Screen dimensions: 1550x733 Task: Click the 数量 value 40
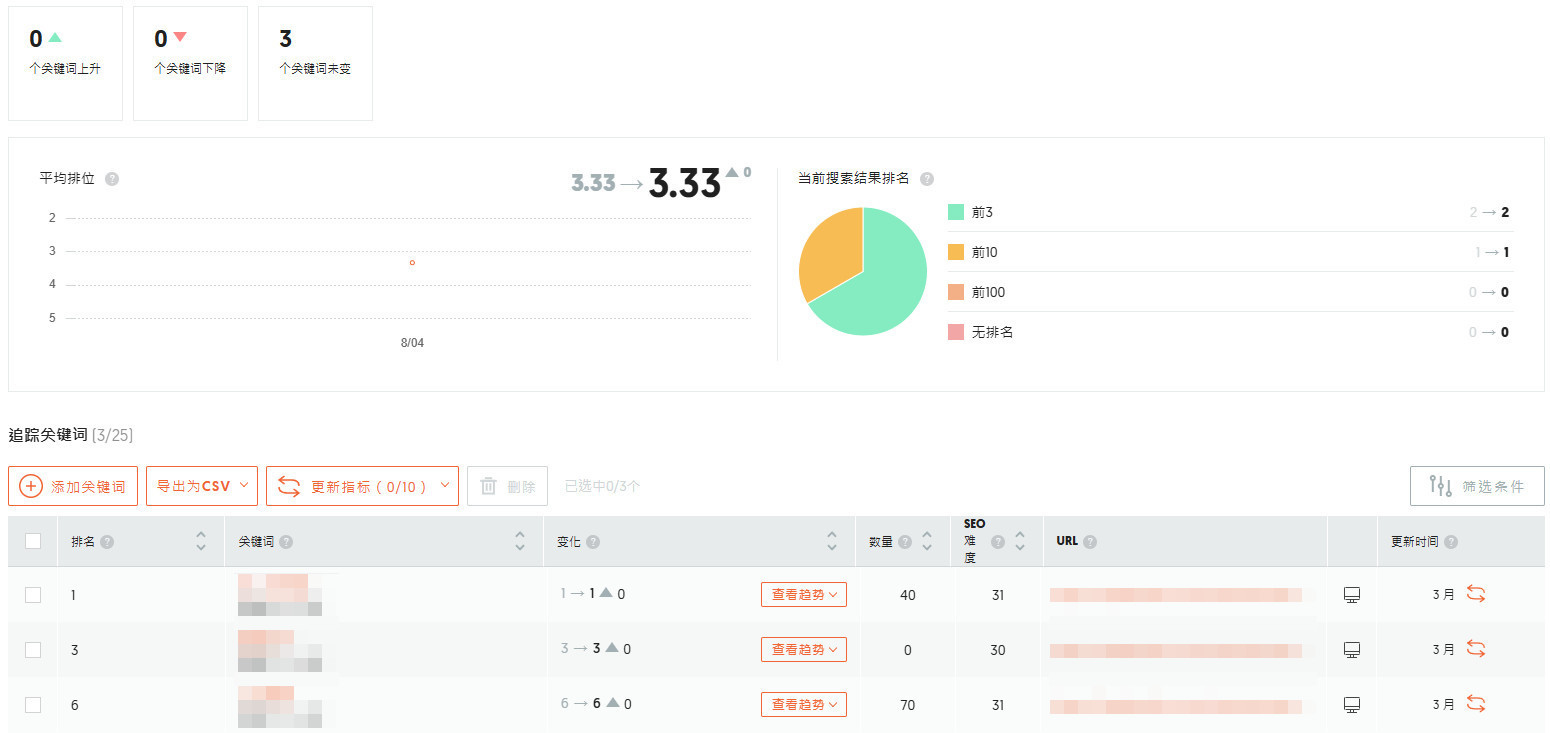pos(908,595)
